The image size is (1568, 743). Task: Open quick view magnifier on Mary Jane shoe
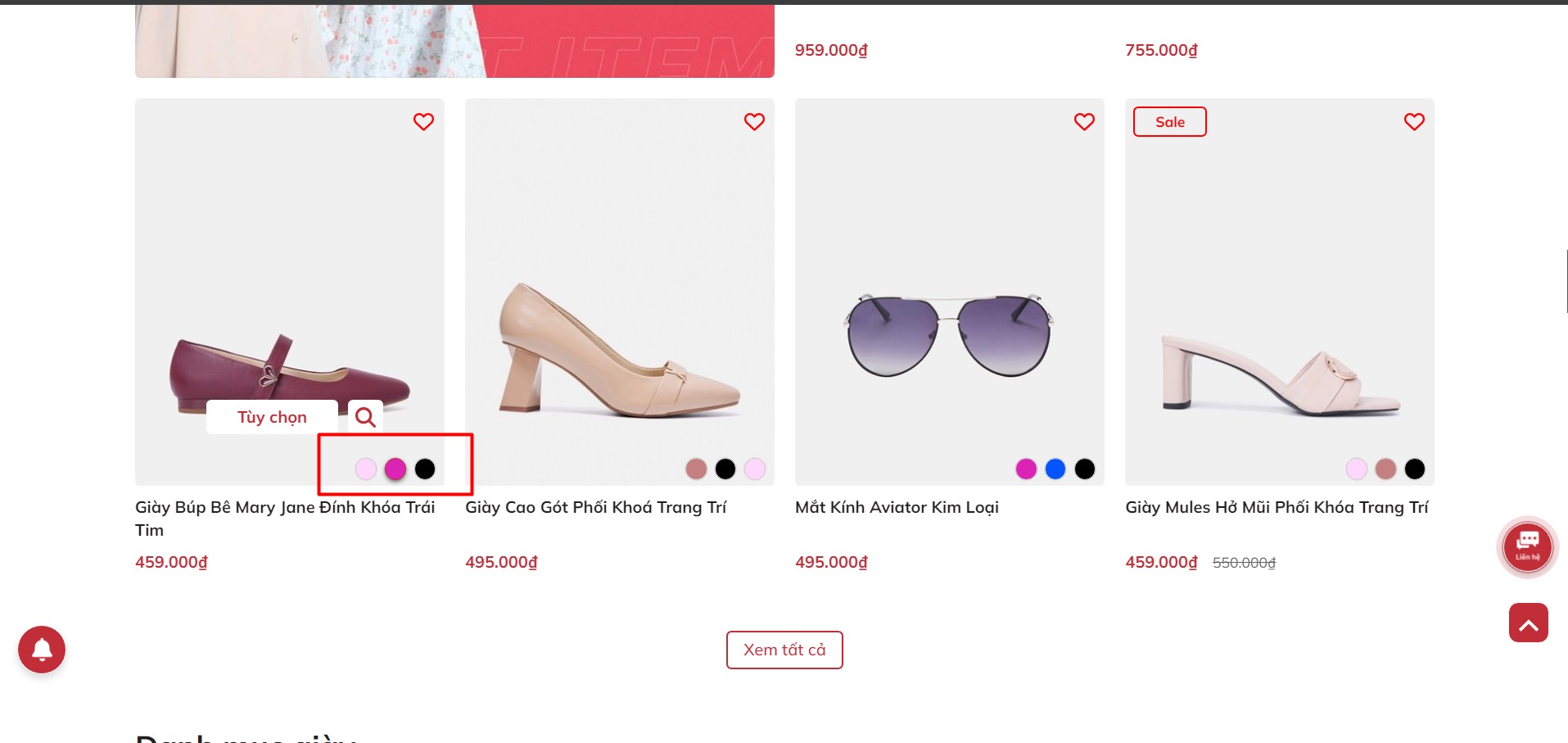tap(365, 417)
